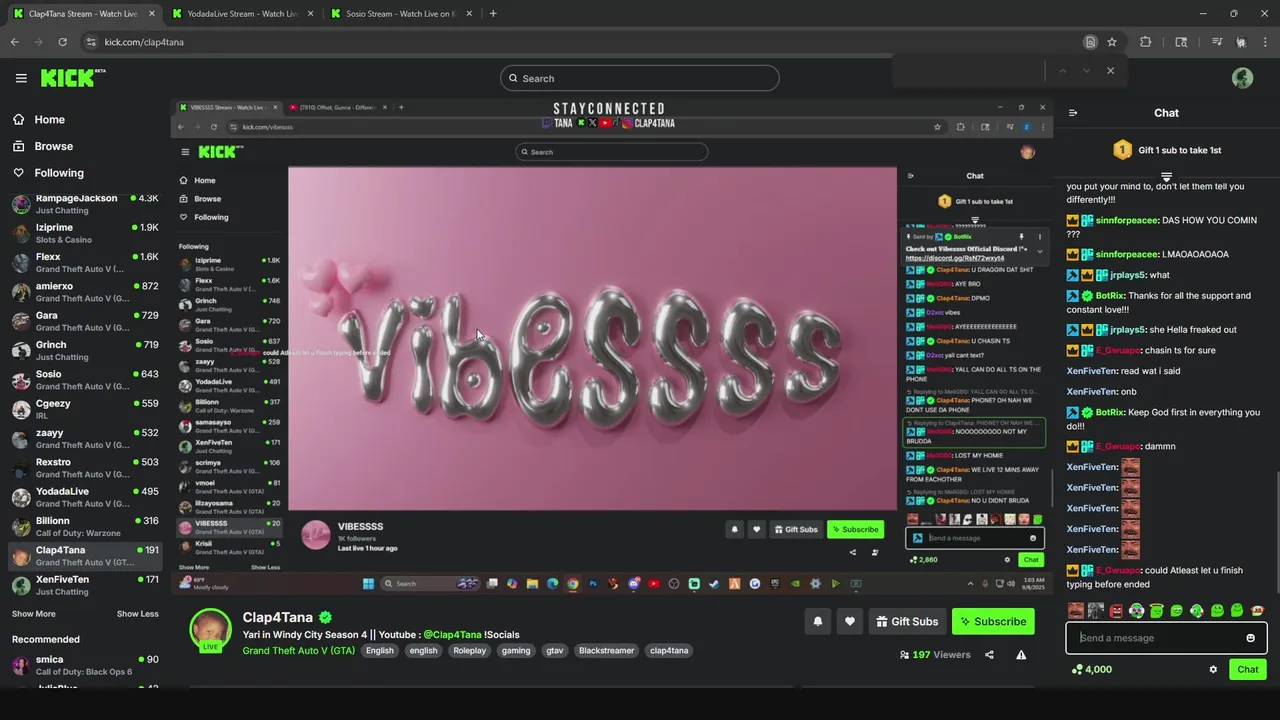Select the gaming tag
The width and height of the screenshot is (1280, 720).
[x=516, y=651]
